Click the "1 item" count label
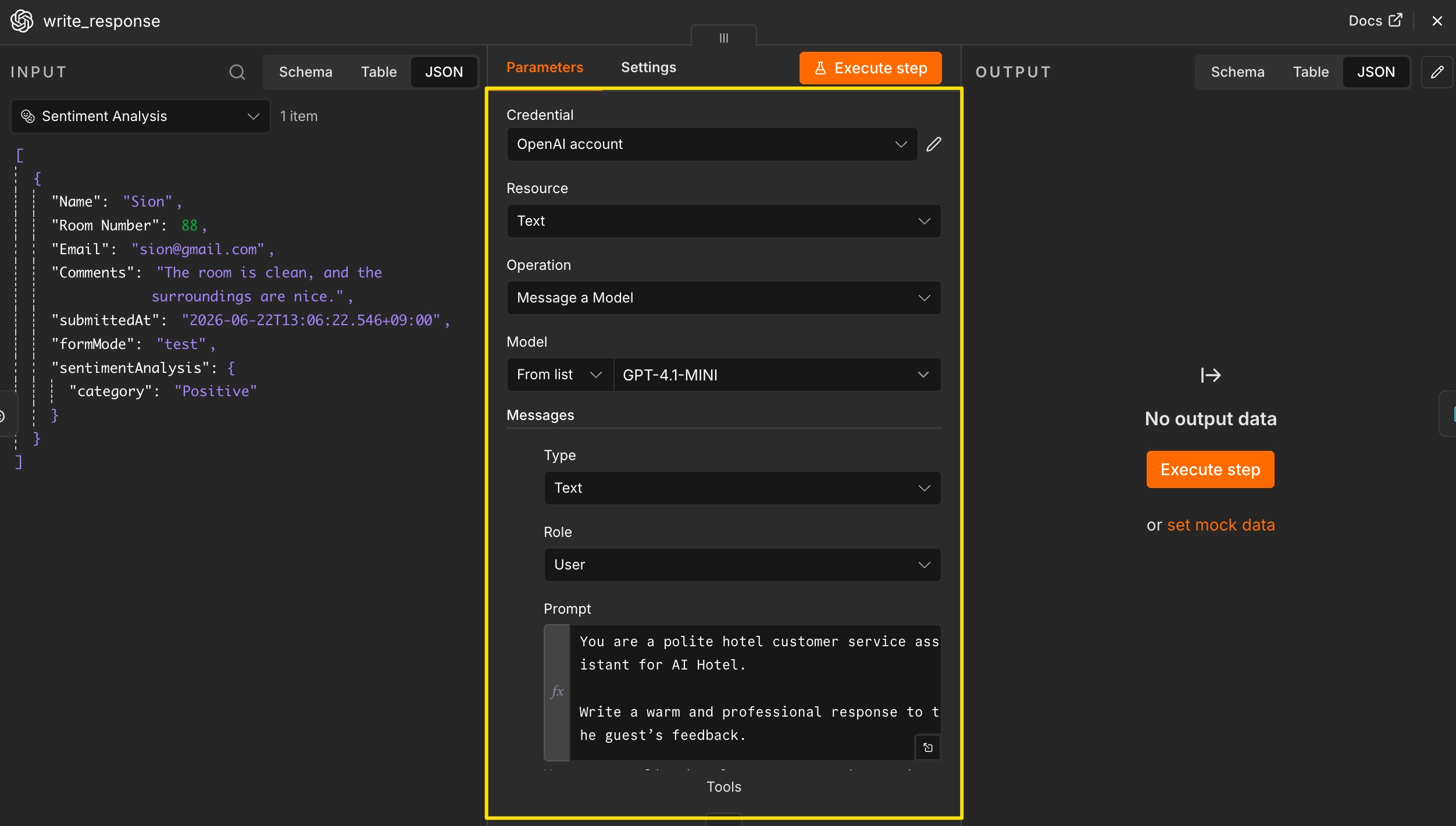 299,116
